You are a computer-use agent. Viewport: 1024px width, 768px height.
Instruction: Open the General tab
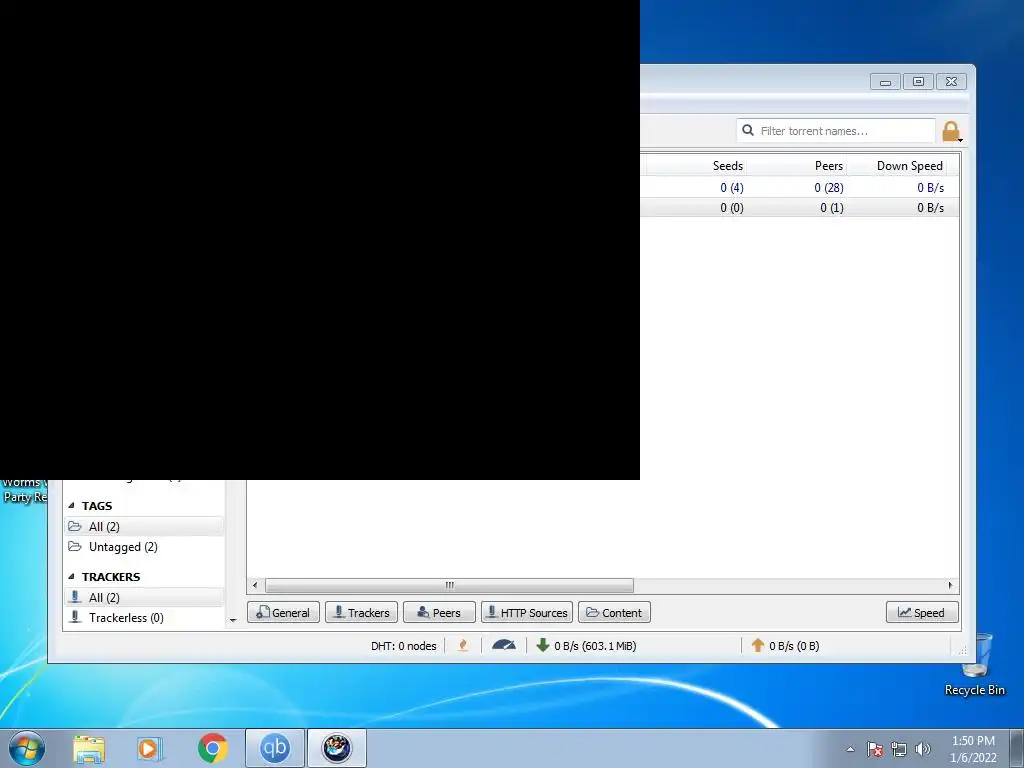(x=283, y=613)
